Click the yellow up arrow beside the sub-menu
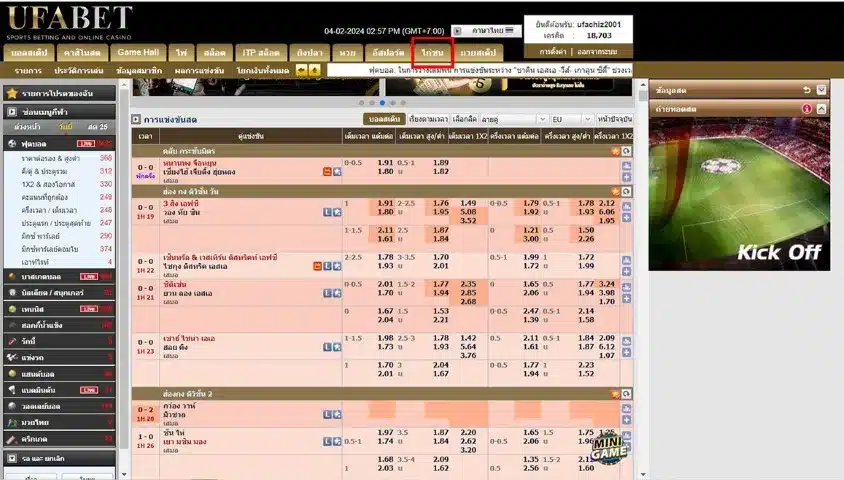The image size is (844, 480). (x=314, y=70)
